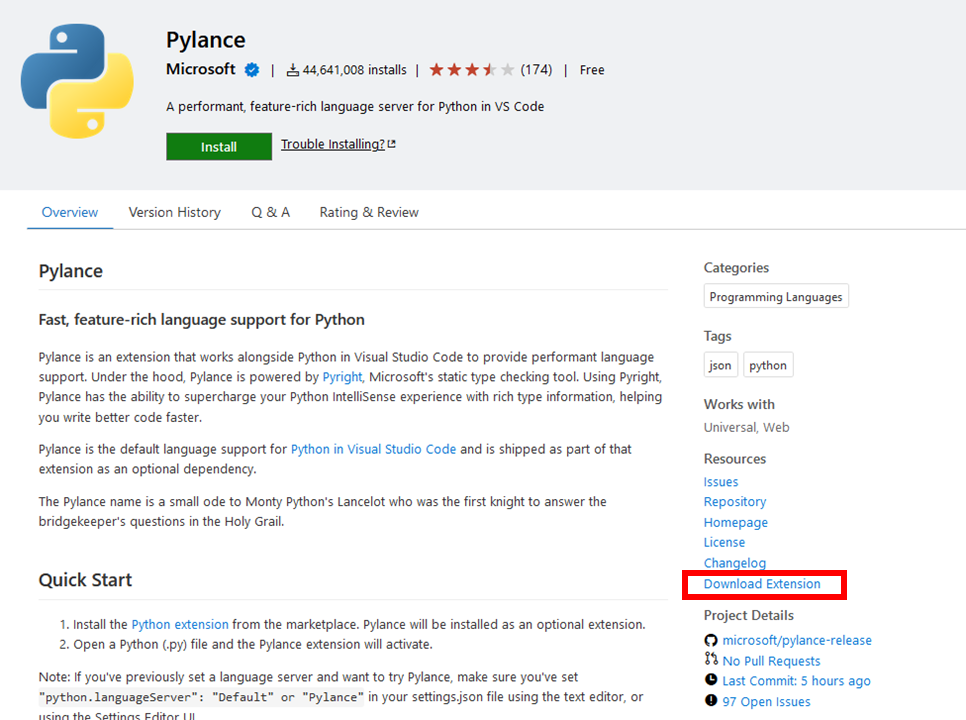This screenshot has width=966, height=720.
Task: Open the Homepage link
Action: (x=736, y=522)
